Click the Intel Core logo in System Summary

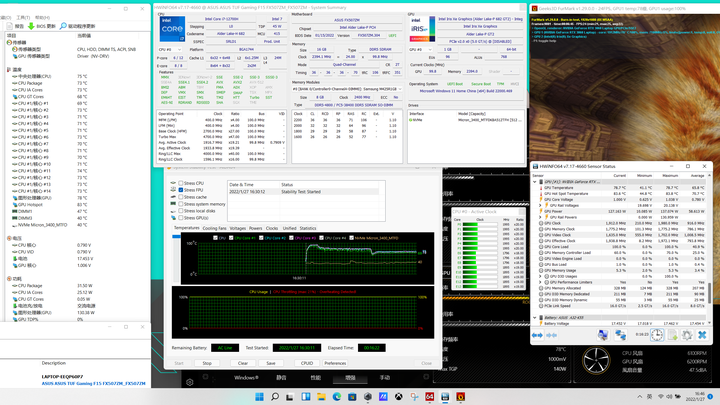pos(172,29)
